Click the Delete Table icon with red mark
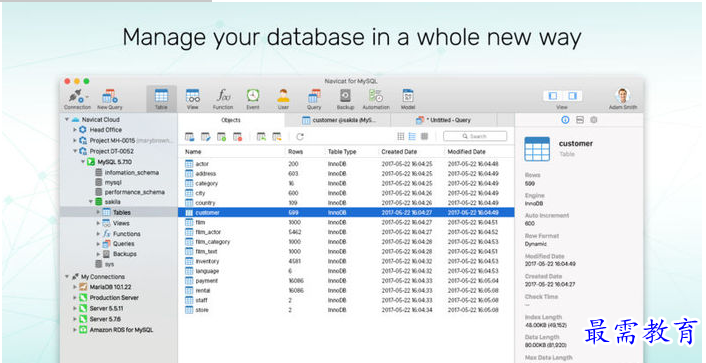The image size is (706, 363). click(x=237, y=136)
